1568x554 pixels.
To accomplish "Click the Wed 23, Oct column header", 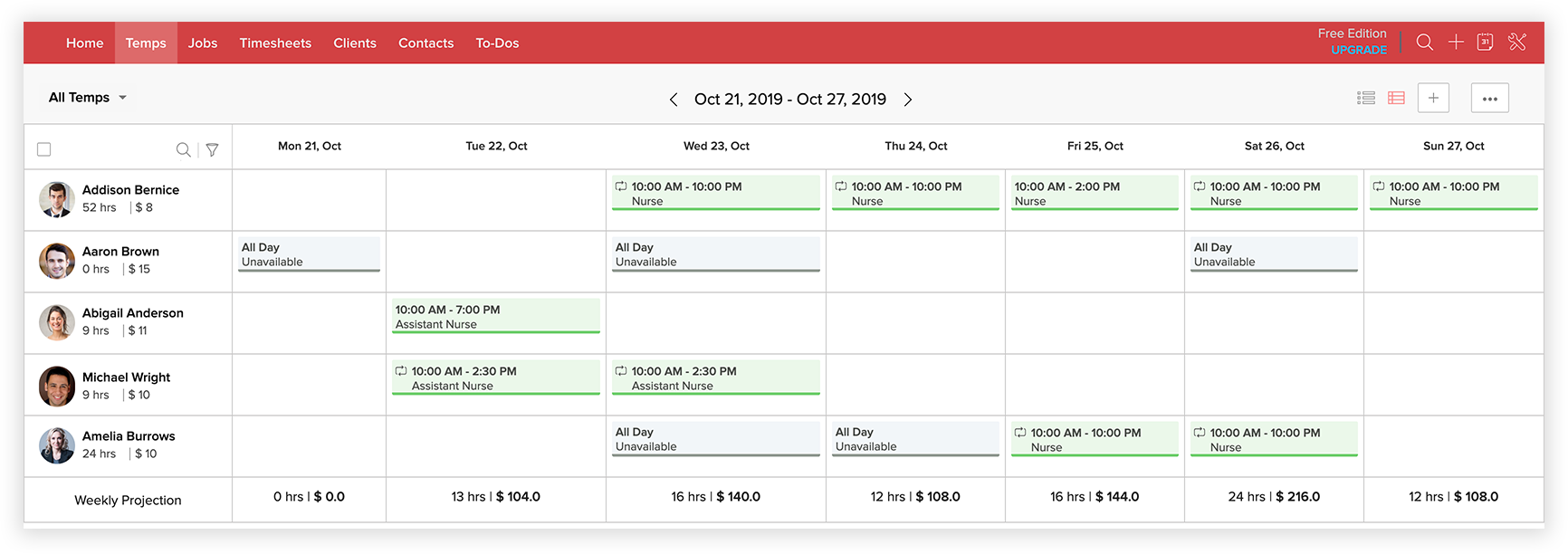I will (x=716, y=146).
